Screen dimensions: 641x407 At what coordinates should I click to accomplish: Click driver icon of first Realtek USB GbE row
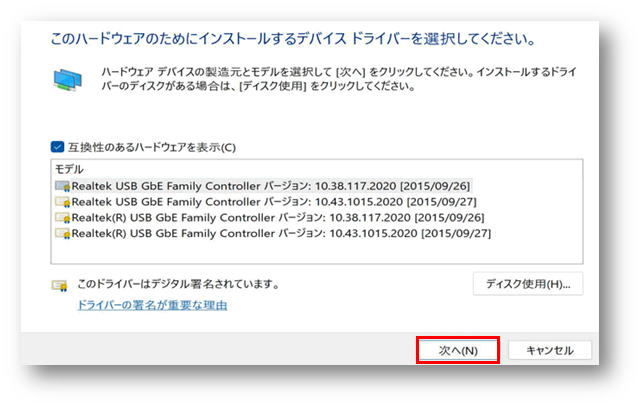63,186
